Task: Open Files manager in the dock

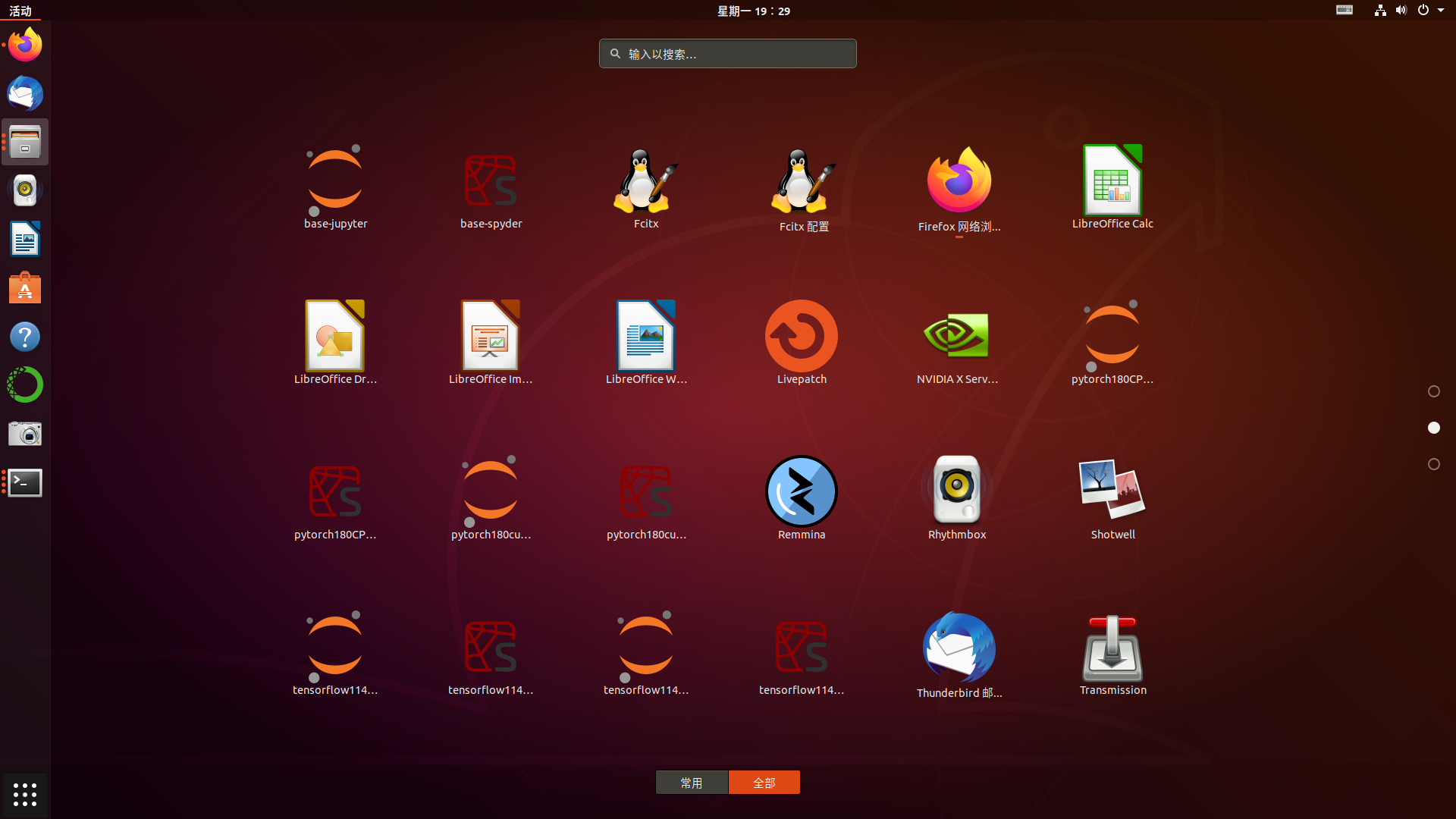Action: [x=25, y=142]
